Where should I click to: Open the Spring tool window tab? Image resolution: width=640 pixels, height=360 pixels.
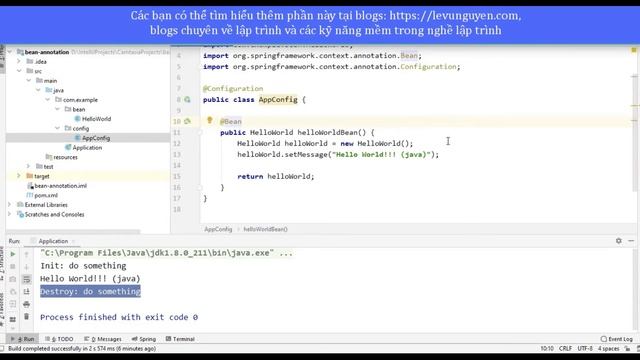pyautogui.click(x=144, y=339)
